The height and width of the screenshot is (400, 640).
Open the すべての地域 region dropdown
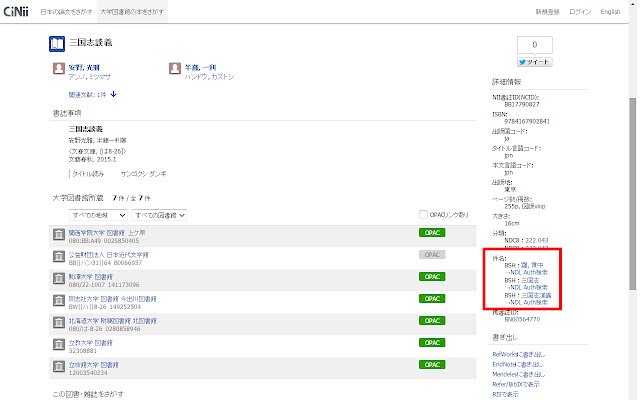(x=98, y=215)
